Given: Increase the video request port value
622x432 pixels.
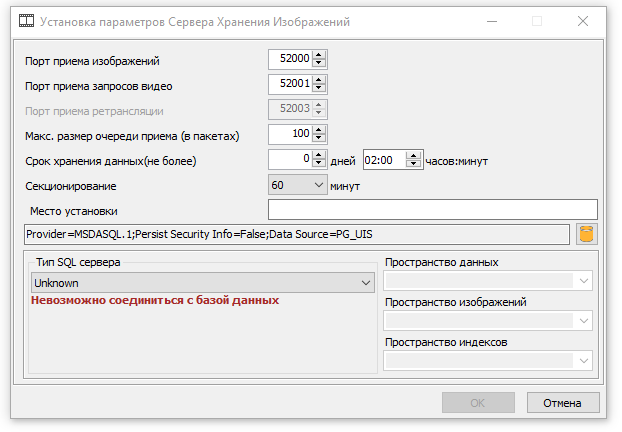Looking at the screenshot, I should tap(320, 80).
